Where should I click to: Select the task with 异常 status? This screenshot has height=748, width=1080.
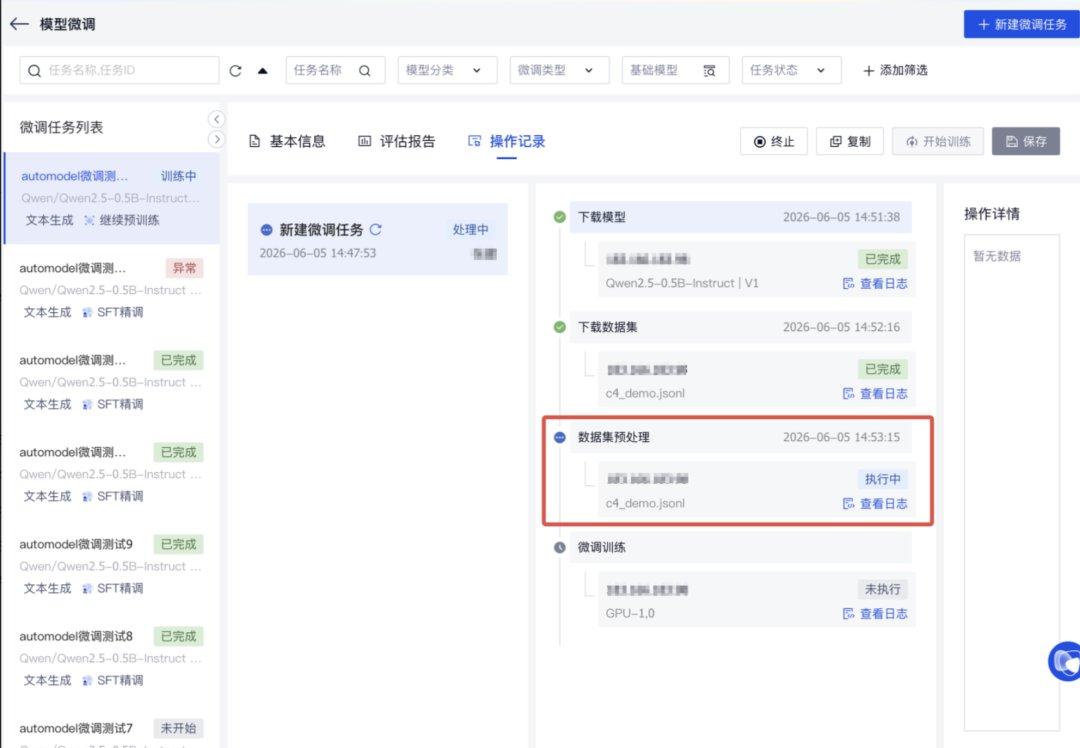[x=112, y=290]
